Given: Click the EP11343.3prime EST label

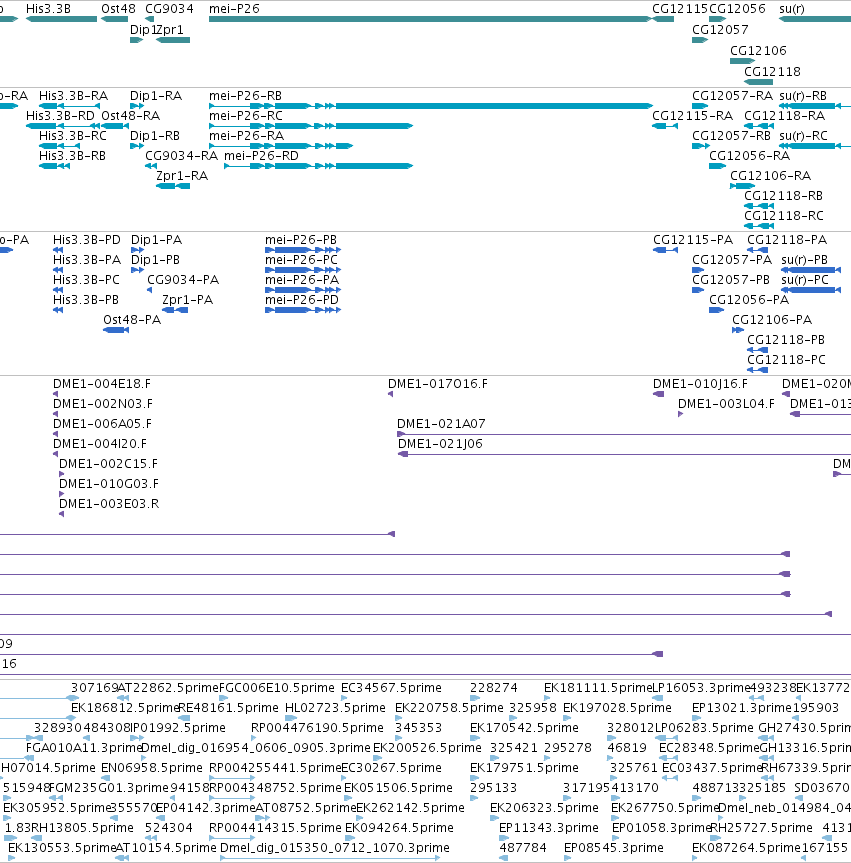Looking at the screenshot, I should pyautogui.click(x=549, y=828).
